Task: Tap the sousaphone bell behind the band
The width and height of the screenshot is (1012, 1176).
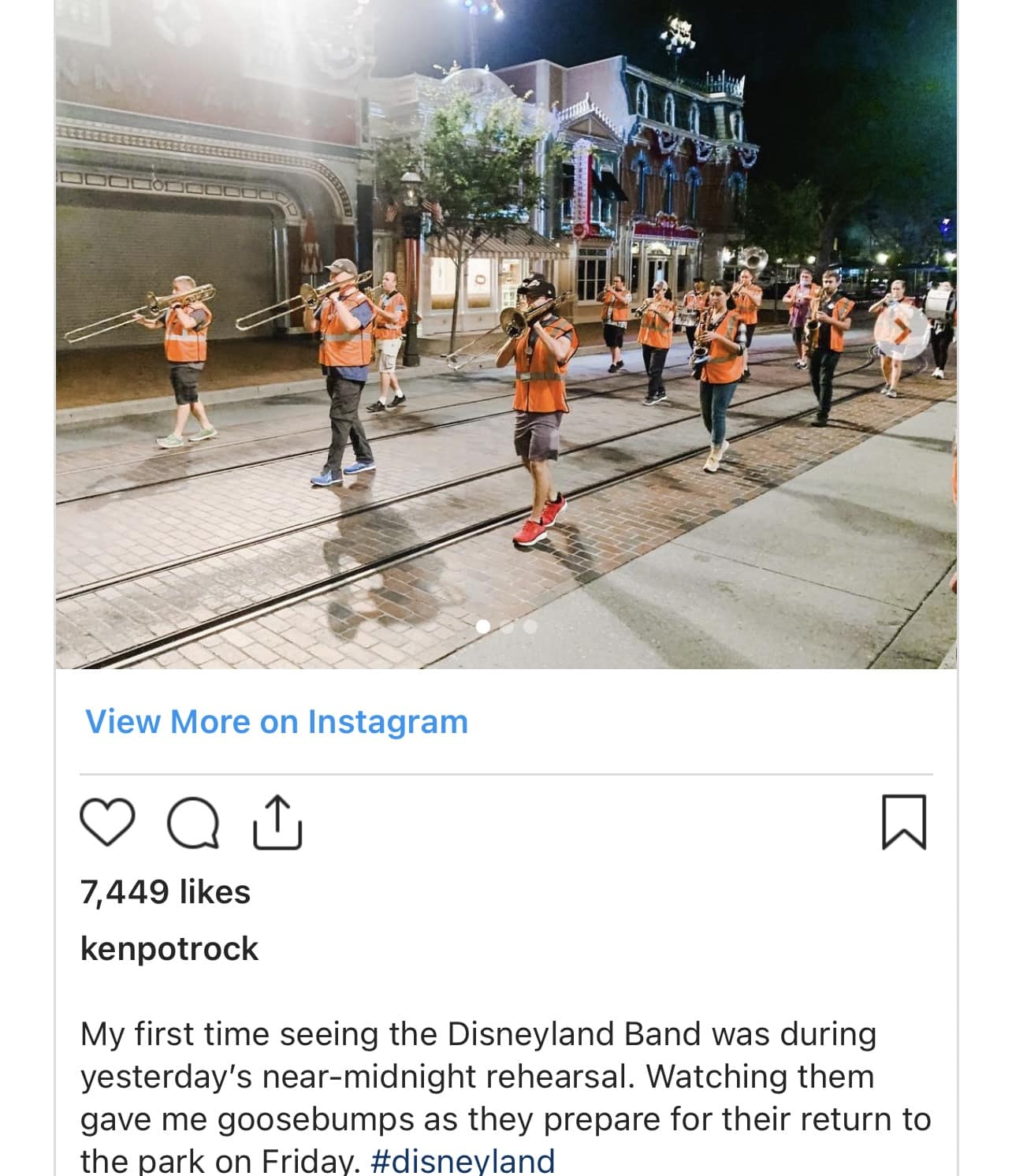Action: (x=755, y=259)
